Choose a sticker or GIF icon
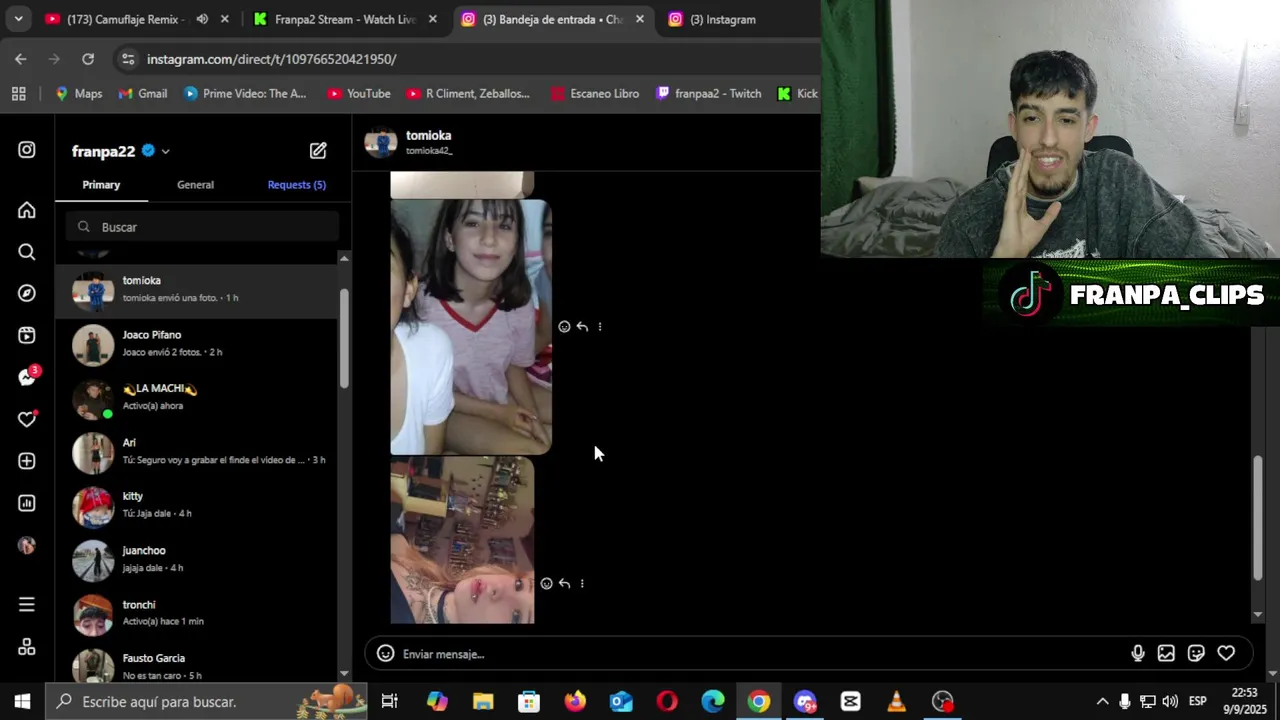The height and width of the screenshot is (720, 1280). (1196, 654)
